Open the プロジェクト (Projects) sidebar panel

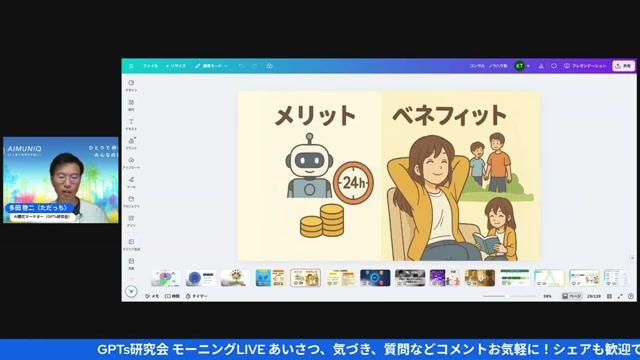coord(131,202)
